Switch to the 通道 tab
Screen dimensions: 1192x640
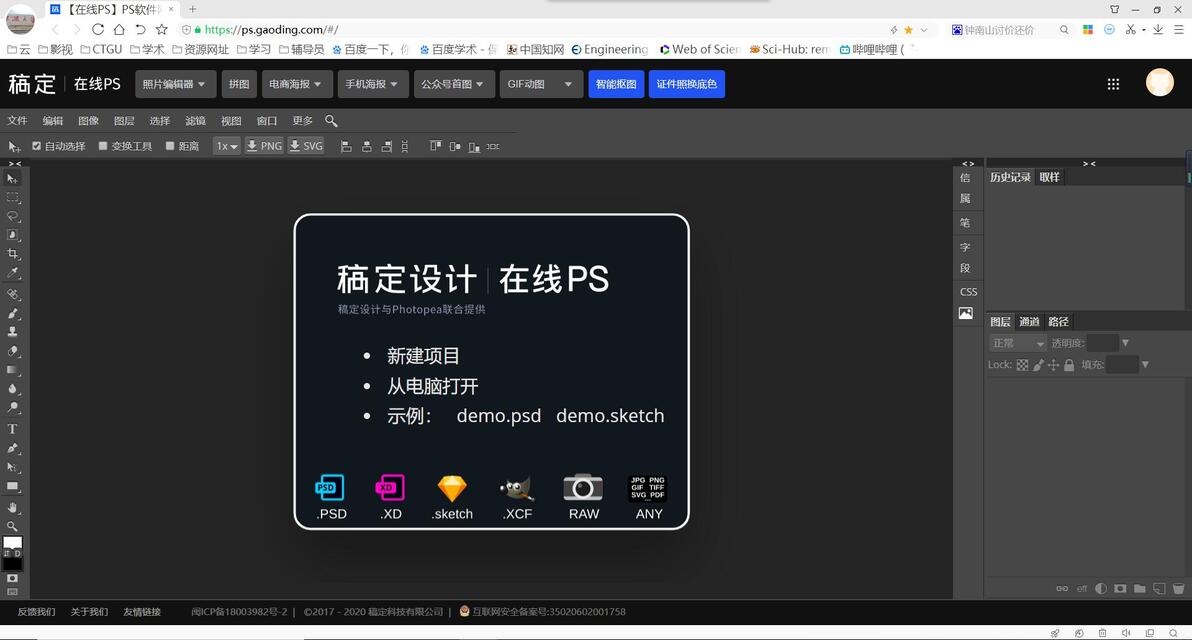point(1029,322)
